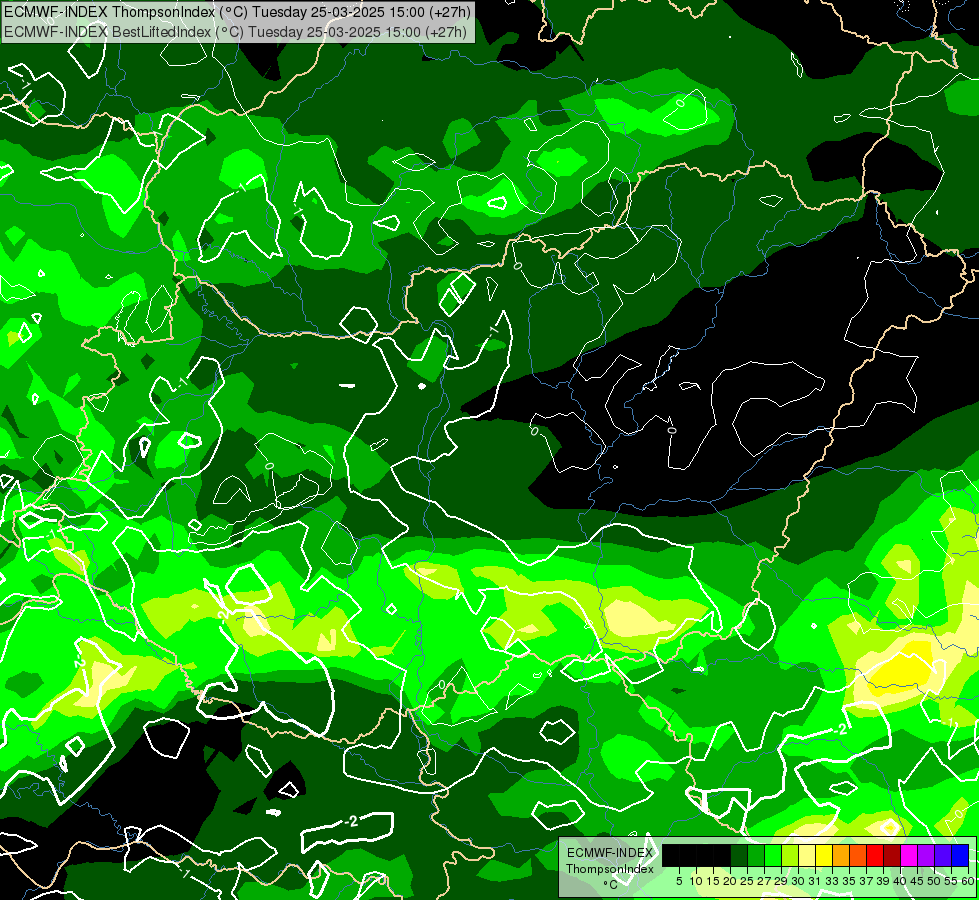Click the ThompsonIndex header line at top
Image resolution: width=979 pixels, height=900 pixels.
coord(237,11)
